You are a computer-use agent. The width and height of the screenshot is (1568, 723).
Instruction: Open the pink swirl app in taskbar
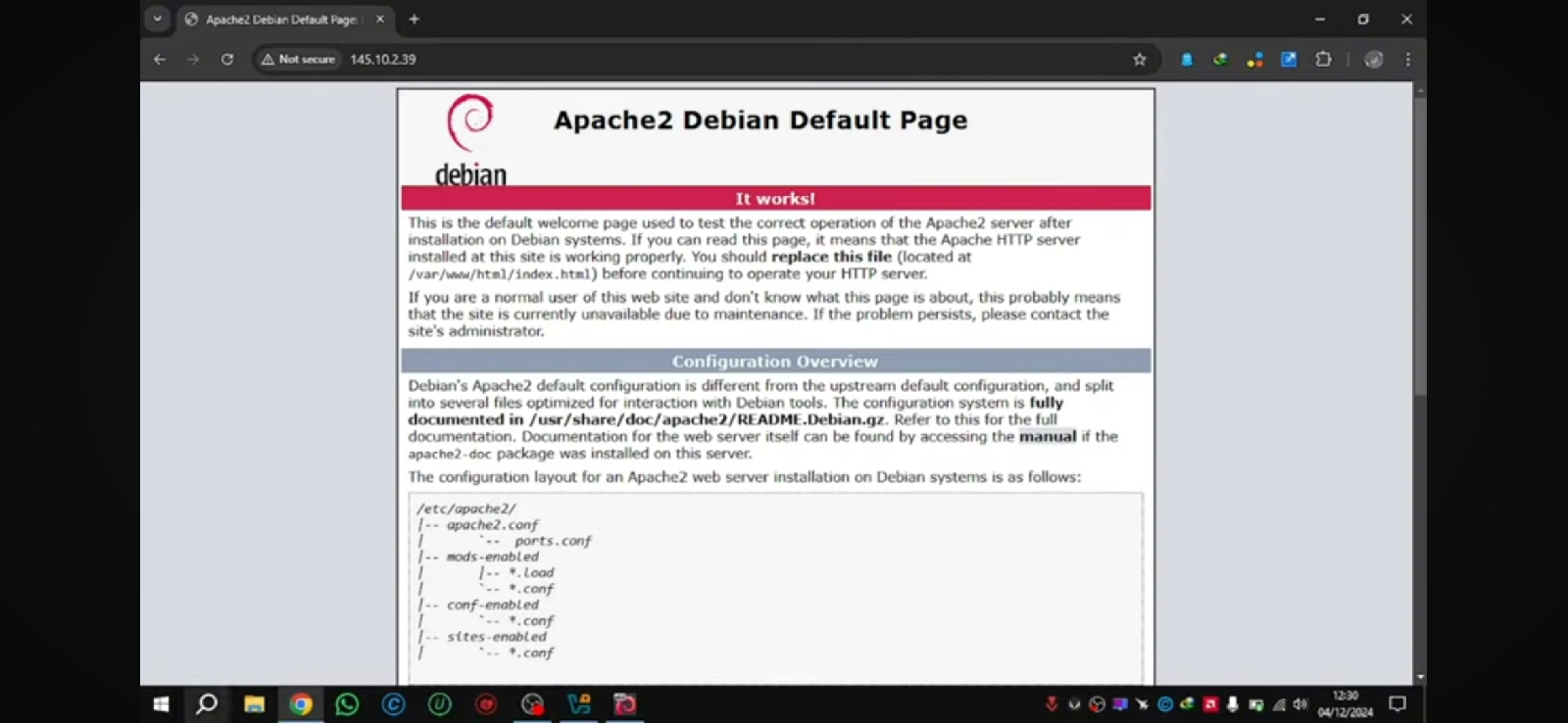click(x=625, y=704)
